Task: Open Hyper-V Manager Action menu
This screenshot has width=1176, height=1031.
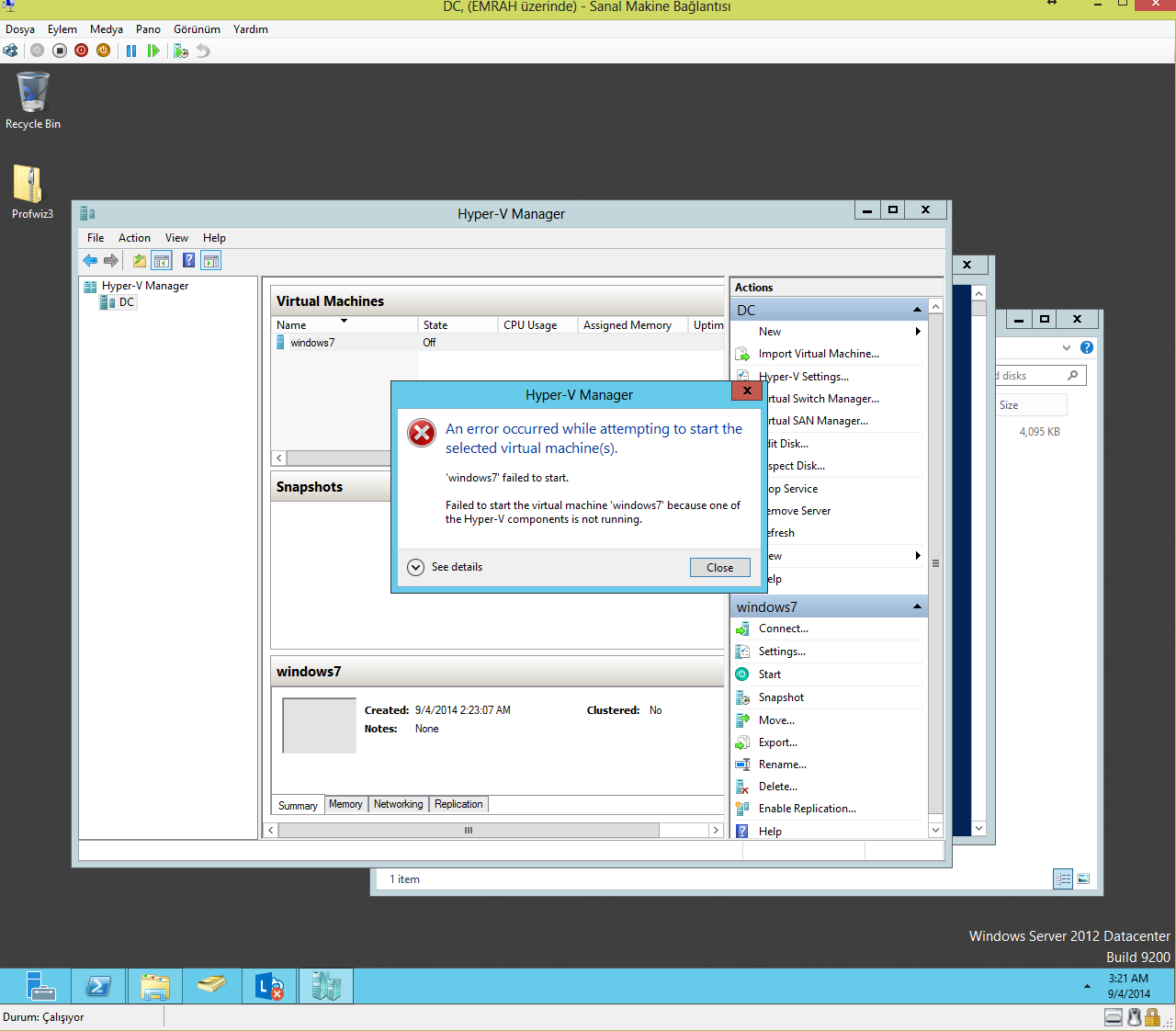Action: (x=134, y=238)
